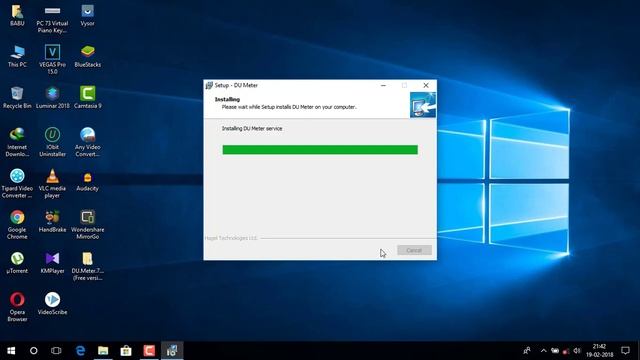Screen dimensions: 640x360
Task: Open VLC media player shortcut
Action: coord(52,183)
